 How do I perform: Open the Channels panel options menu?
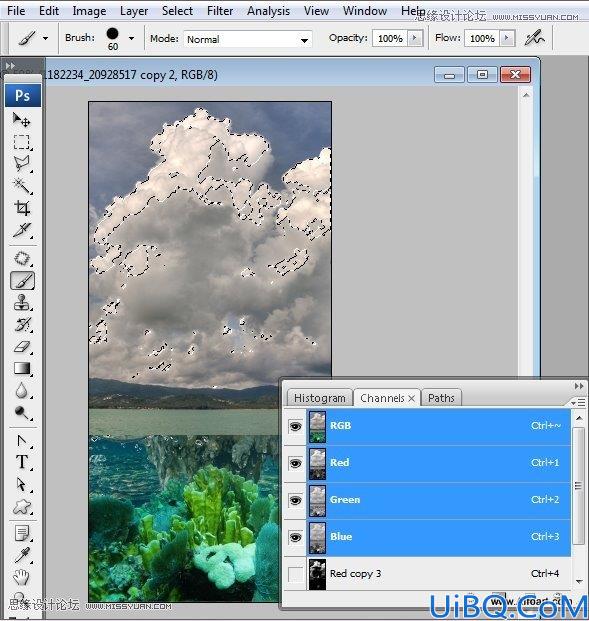click(x=578, y=402)
